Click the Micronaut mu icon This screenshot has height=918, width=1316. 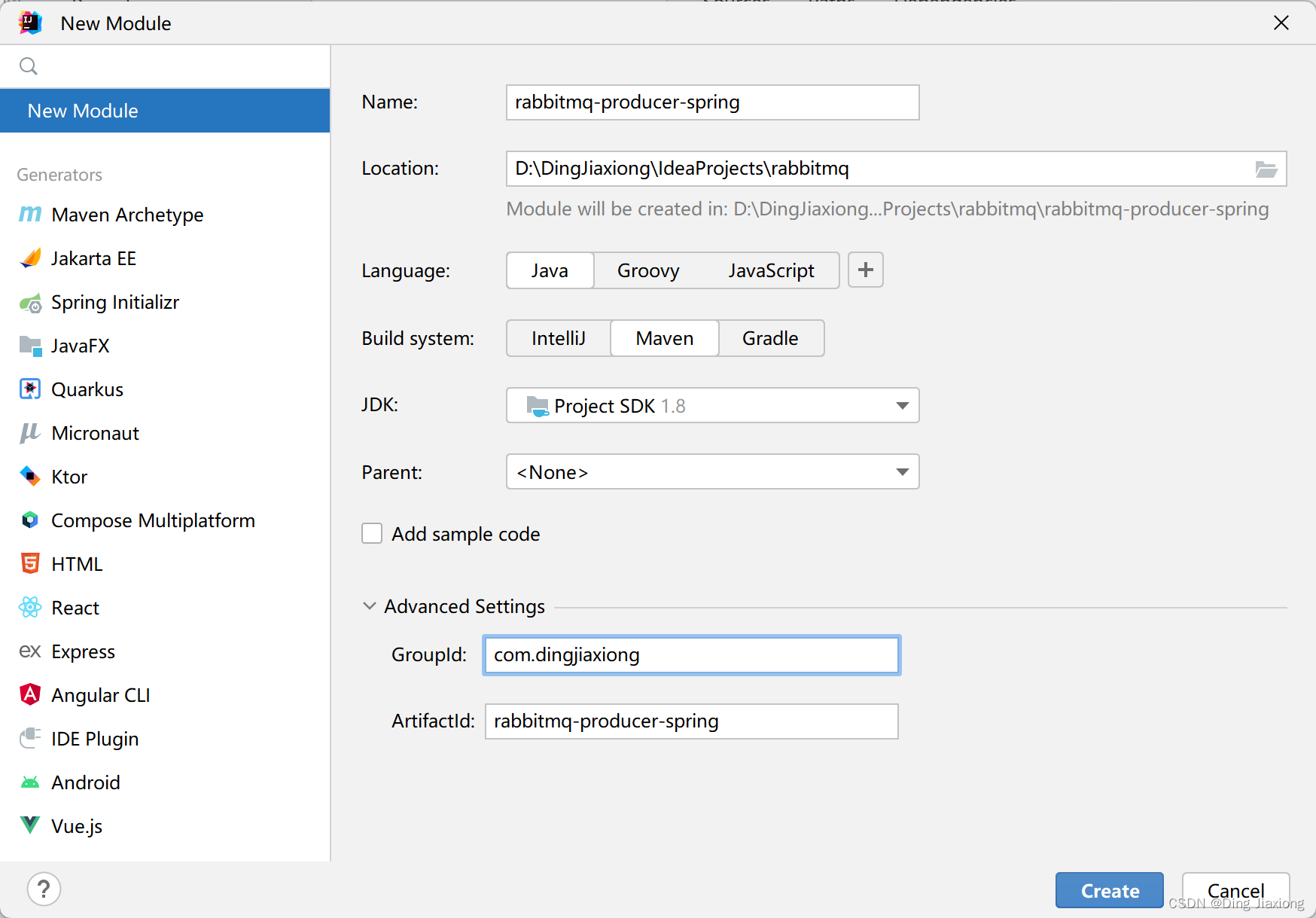30,433
